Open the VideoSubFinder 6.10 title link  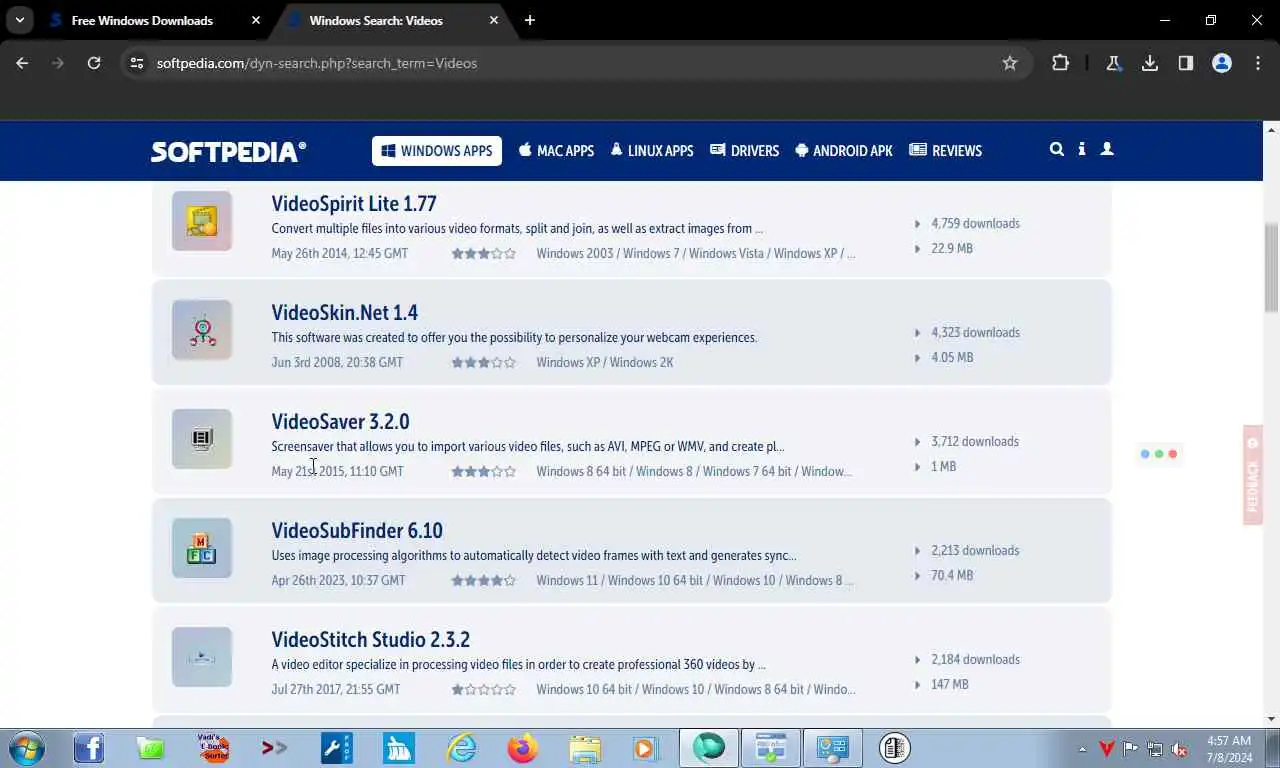[x=357, y=531]
